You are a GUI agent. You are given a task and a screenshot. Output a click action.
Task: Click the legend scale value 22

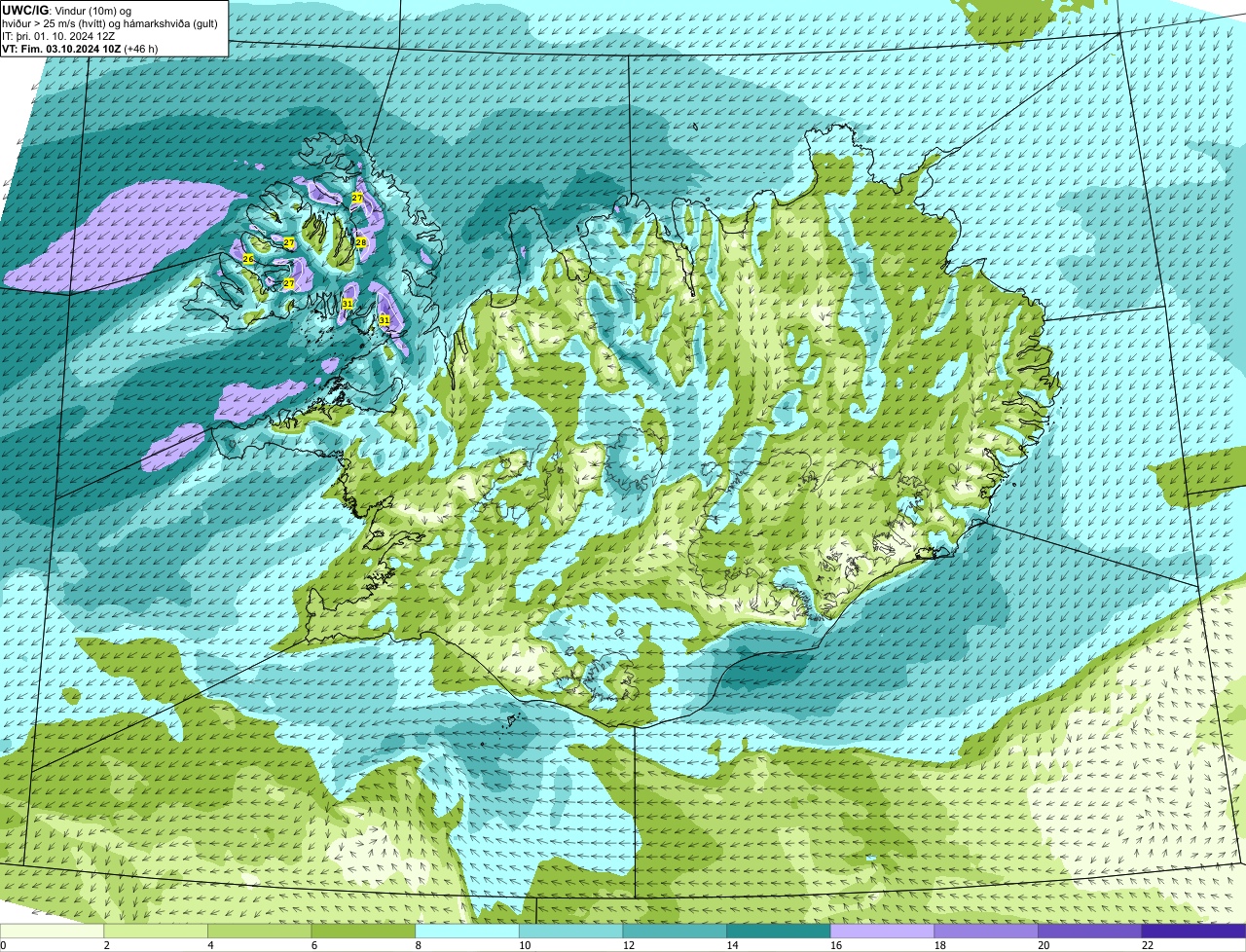point(1148,945)
